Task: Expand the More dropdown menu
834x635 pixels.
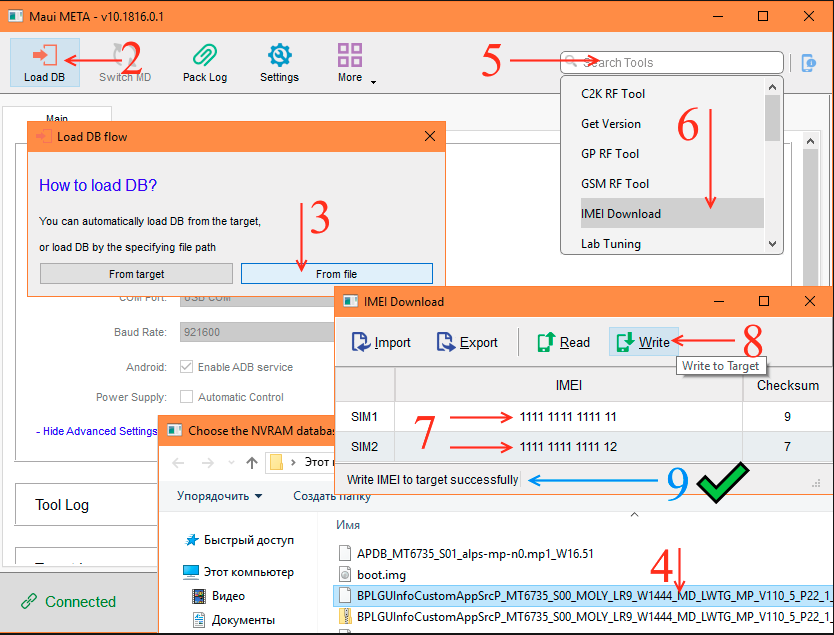Action: coord(351,62)
